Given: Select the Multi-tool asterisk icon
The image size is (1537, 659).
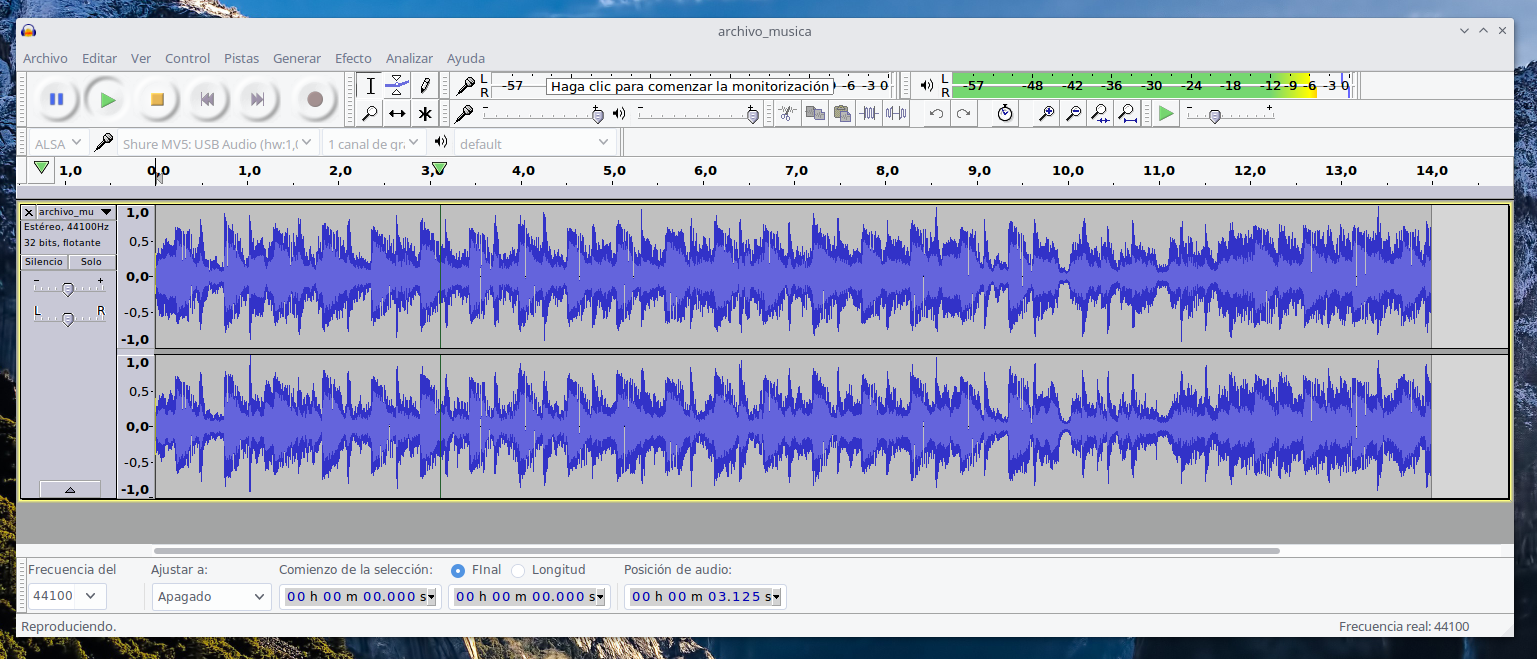Looking at the screenshot, I should 425,114.
